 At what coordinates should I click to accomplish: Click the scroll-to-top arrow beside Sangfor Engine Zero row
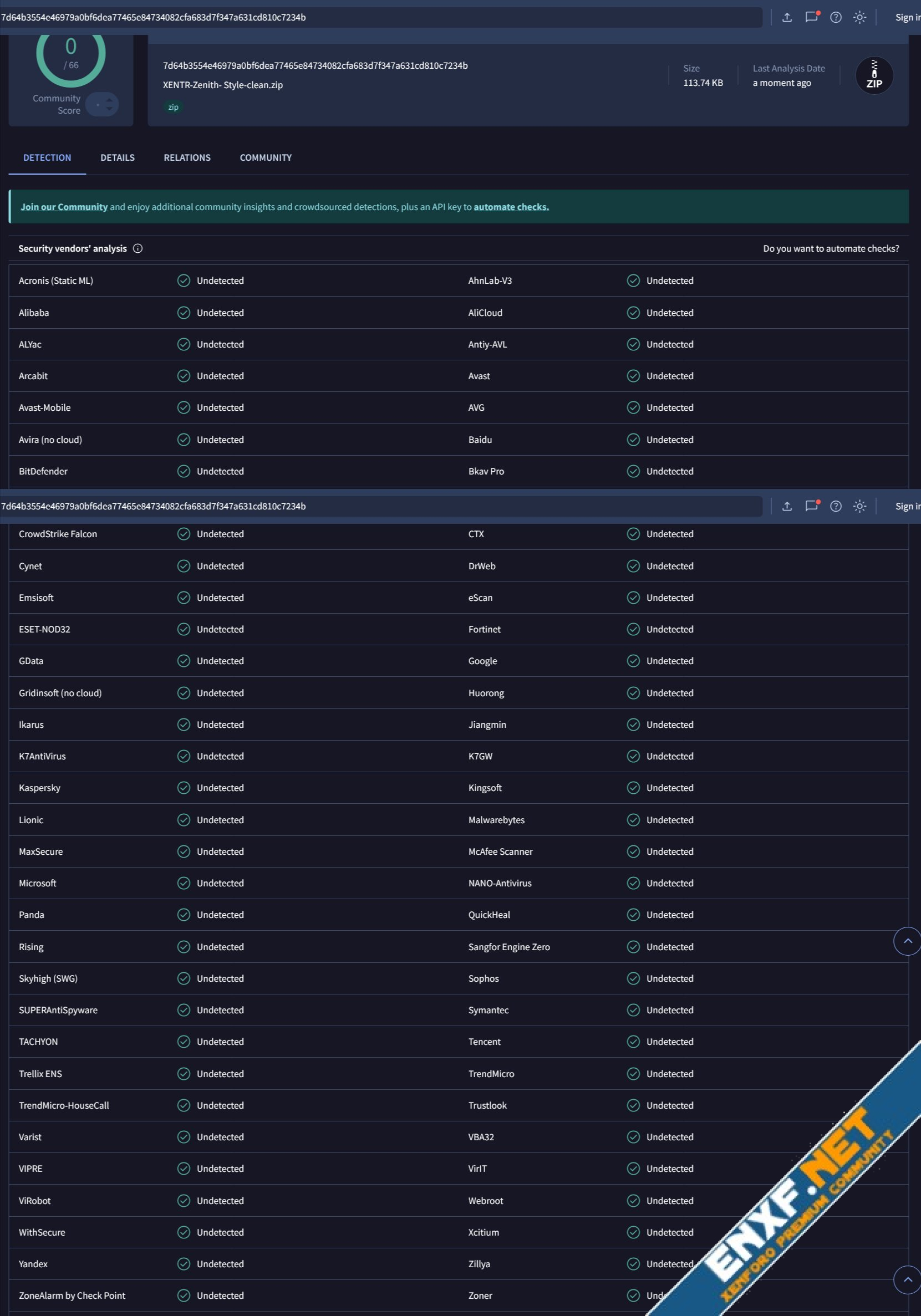(907, 941)
